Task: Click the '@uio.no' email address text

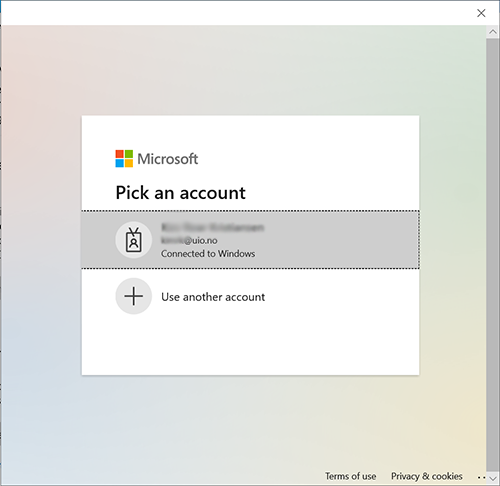Action: tap(189, 240)
